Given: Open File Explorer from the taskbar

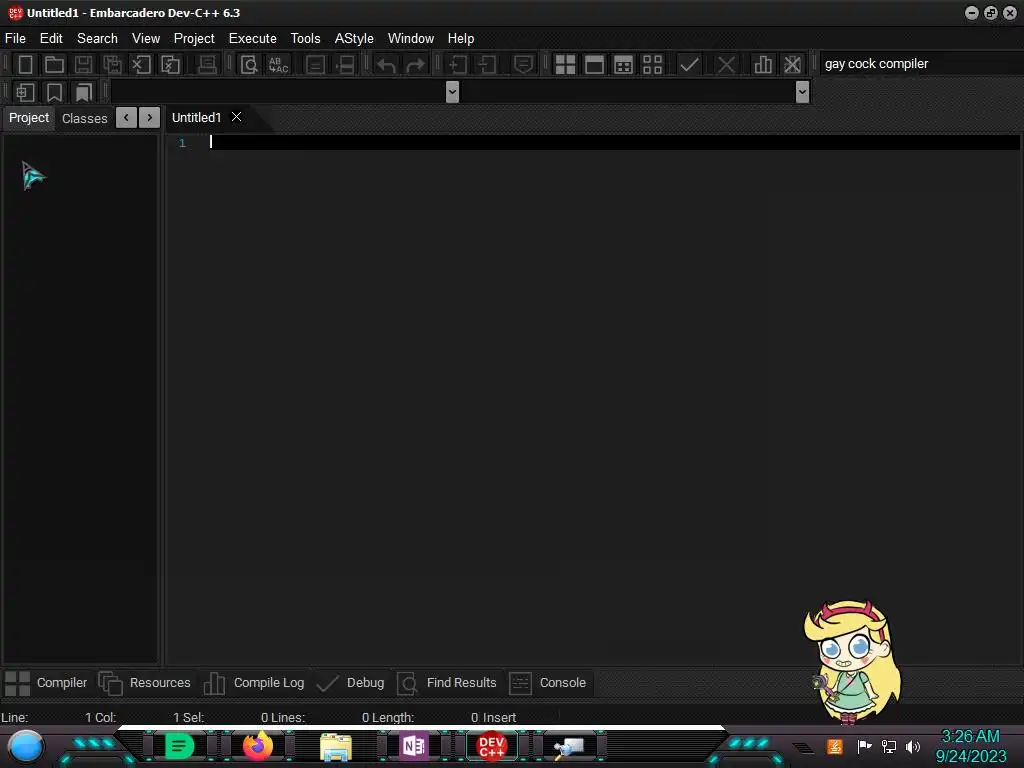Looking at the screenshot, I should coord(336,746).
